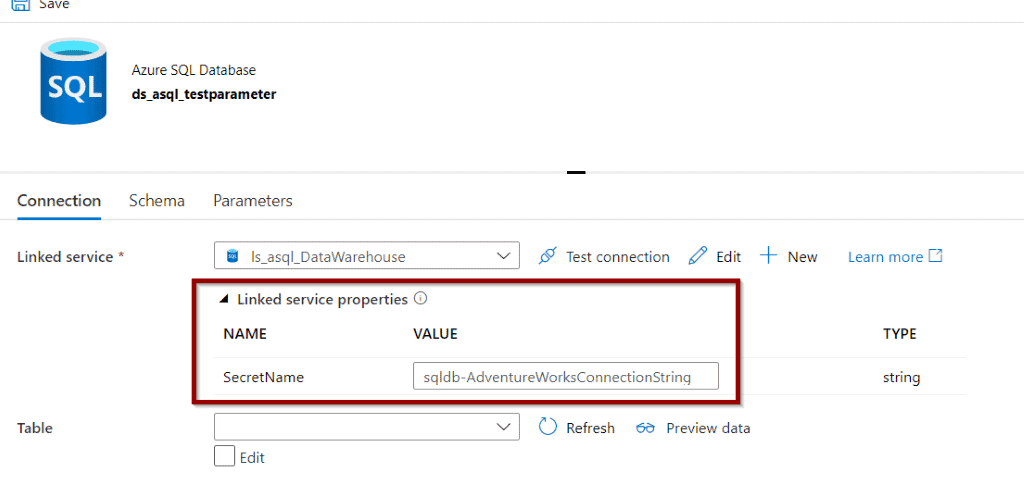Viewport: 1024px width, 499px height.
Task: Enable the Edit checkbox under Table
Action: coord(224,456)
